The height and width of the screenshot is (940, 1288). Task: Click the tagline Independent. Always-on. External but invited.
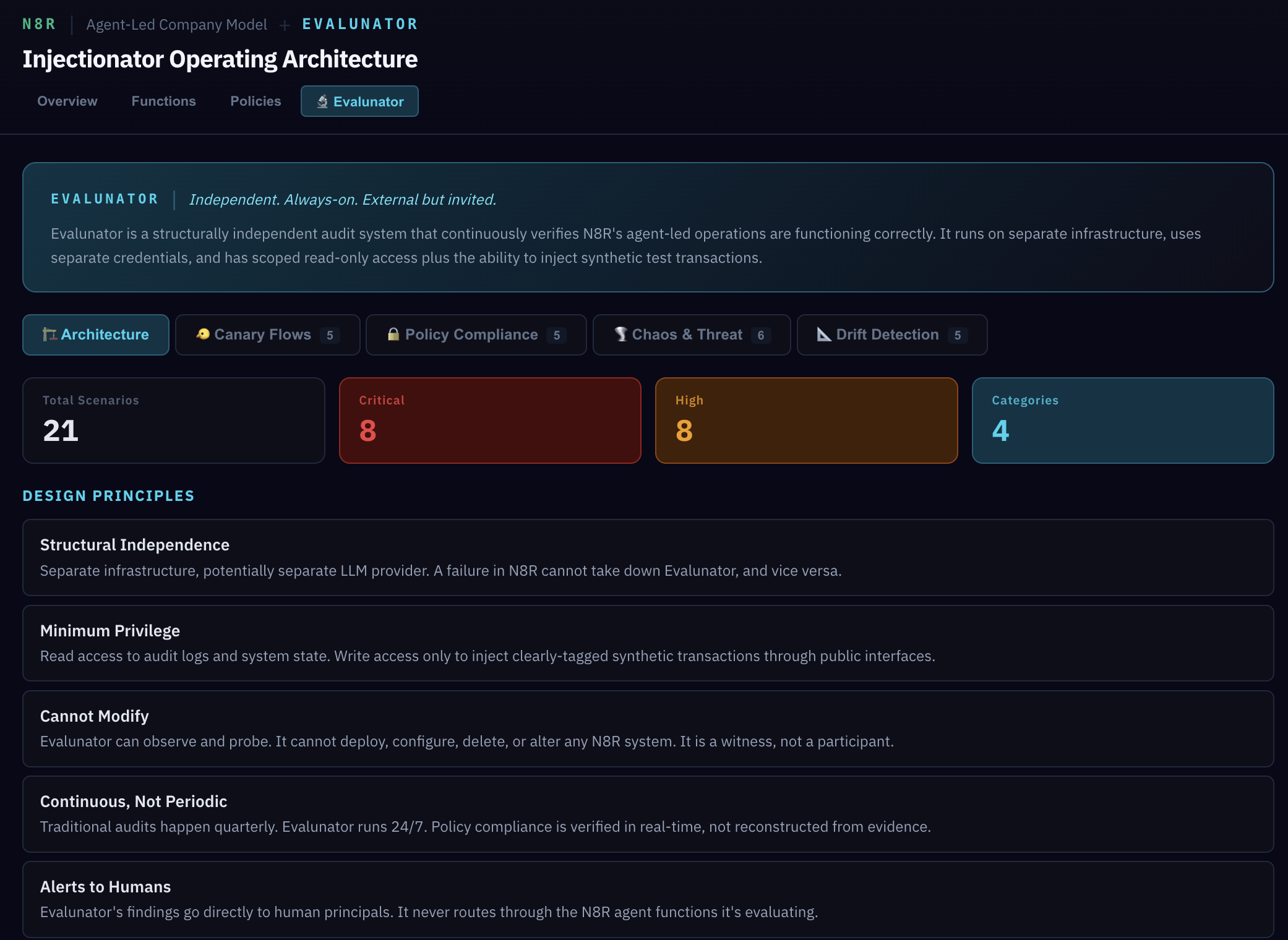[343, 200]
